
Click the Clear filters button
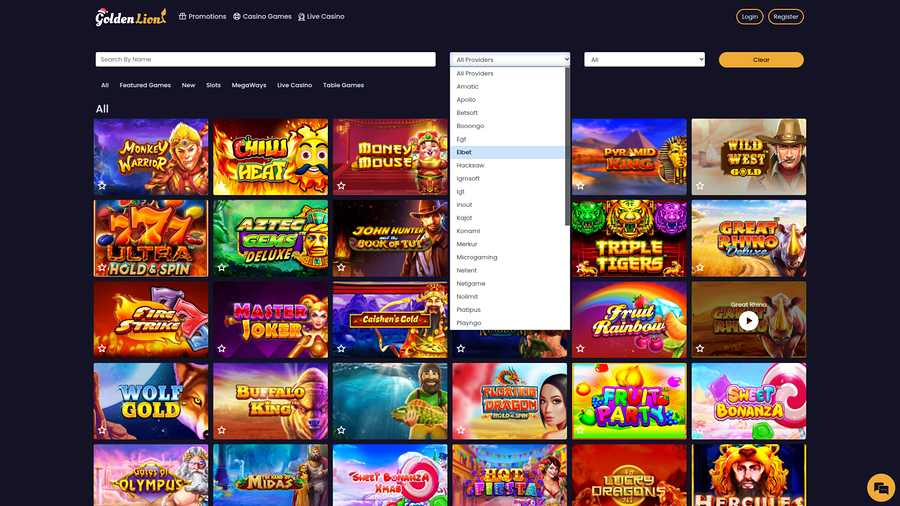(x=761, y=60)
